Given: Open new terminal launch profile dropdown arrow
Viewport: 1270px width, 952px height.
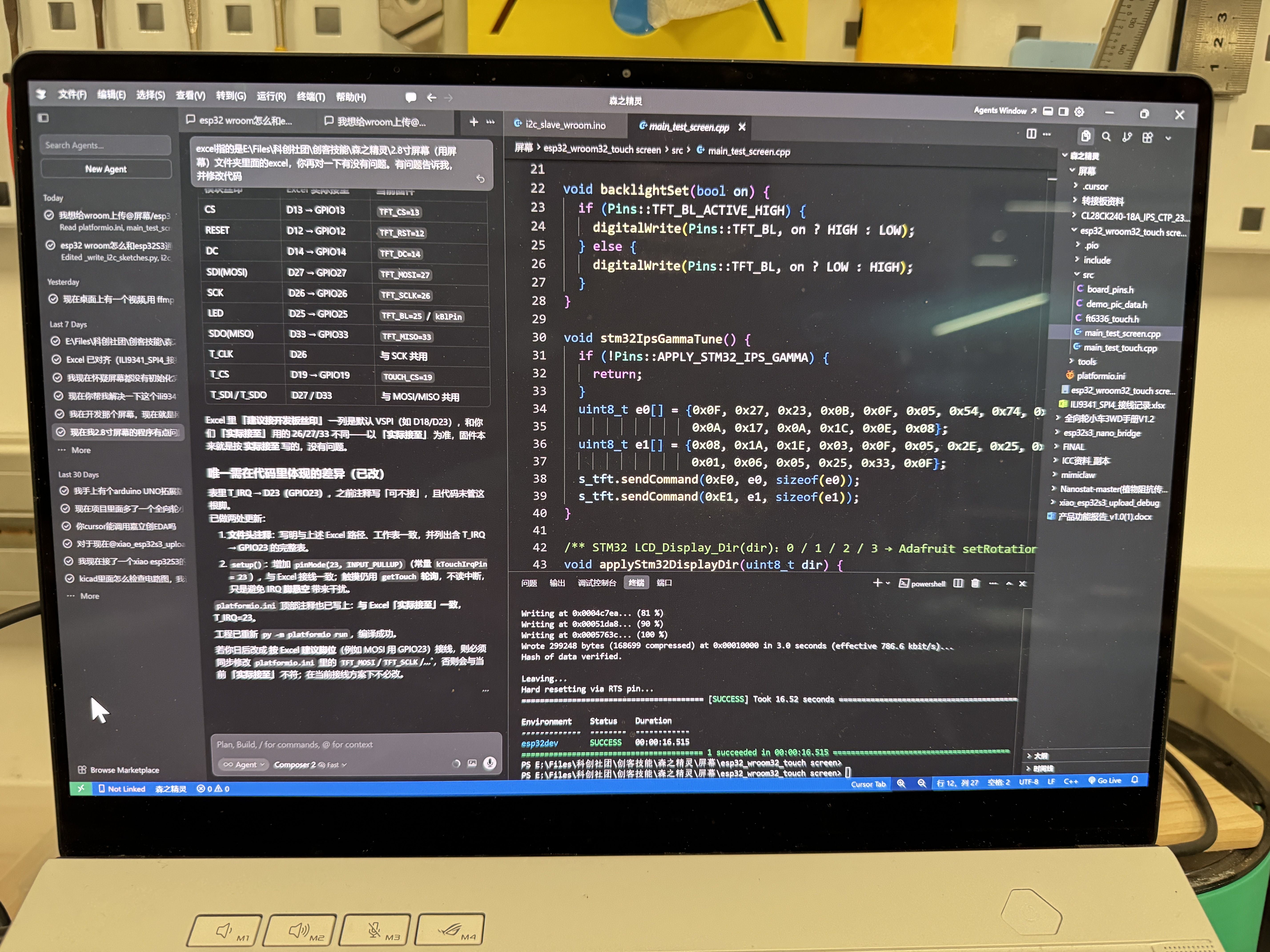Looking at the screenshot, I should click(888, 583).
